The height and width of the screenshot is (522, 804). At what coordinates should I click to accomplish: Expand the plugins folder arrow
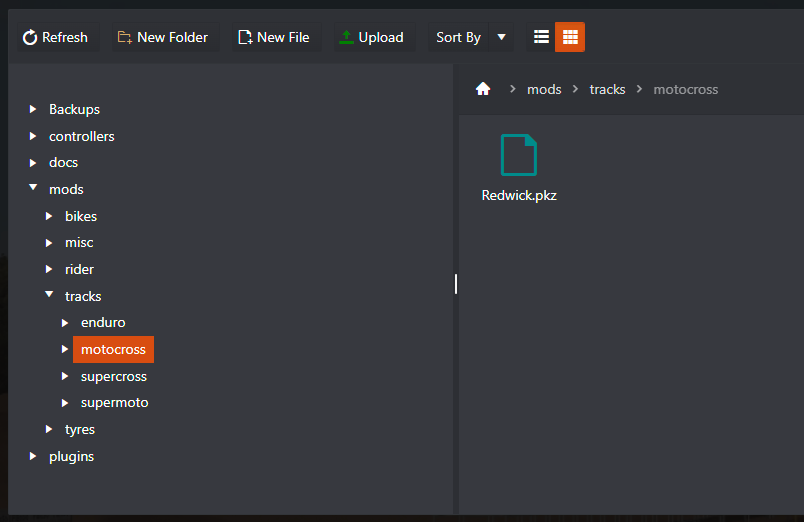[x=33, y=456]
